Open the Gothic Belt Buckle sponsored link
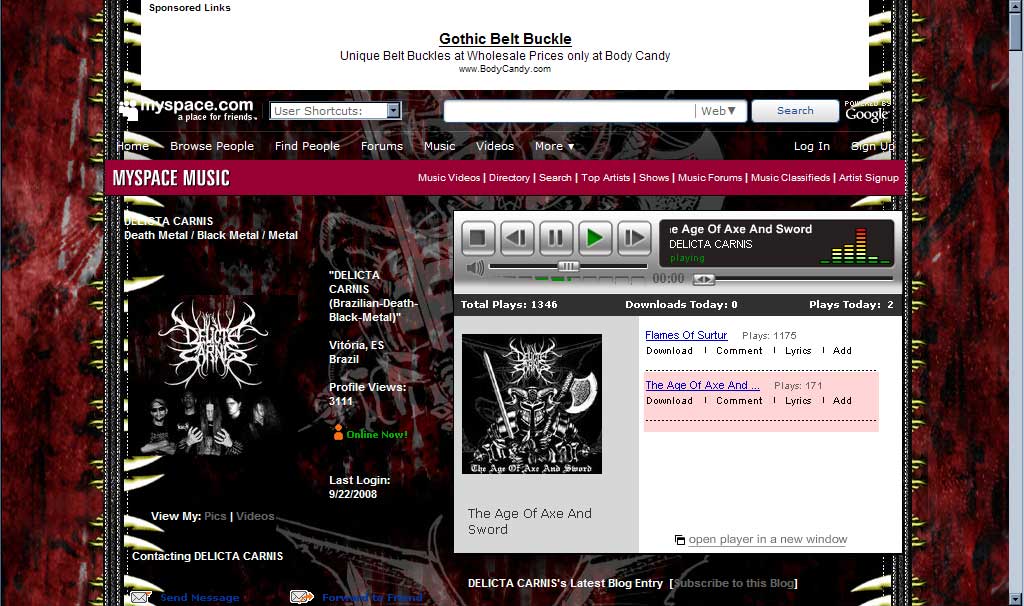This screenshot has width=1024, height=606. tap(505, 39)
